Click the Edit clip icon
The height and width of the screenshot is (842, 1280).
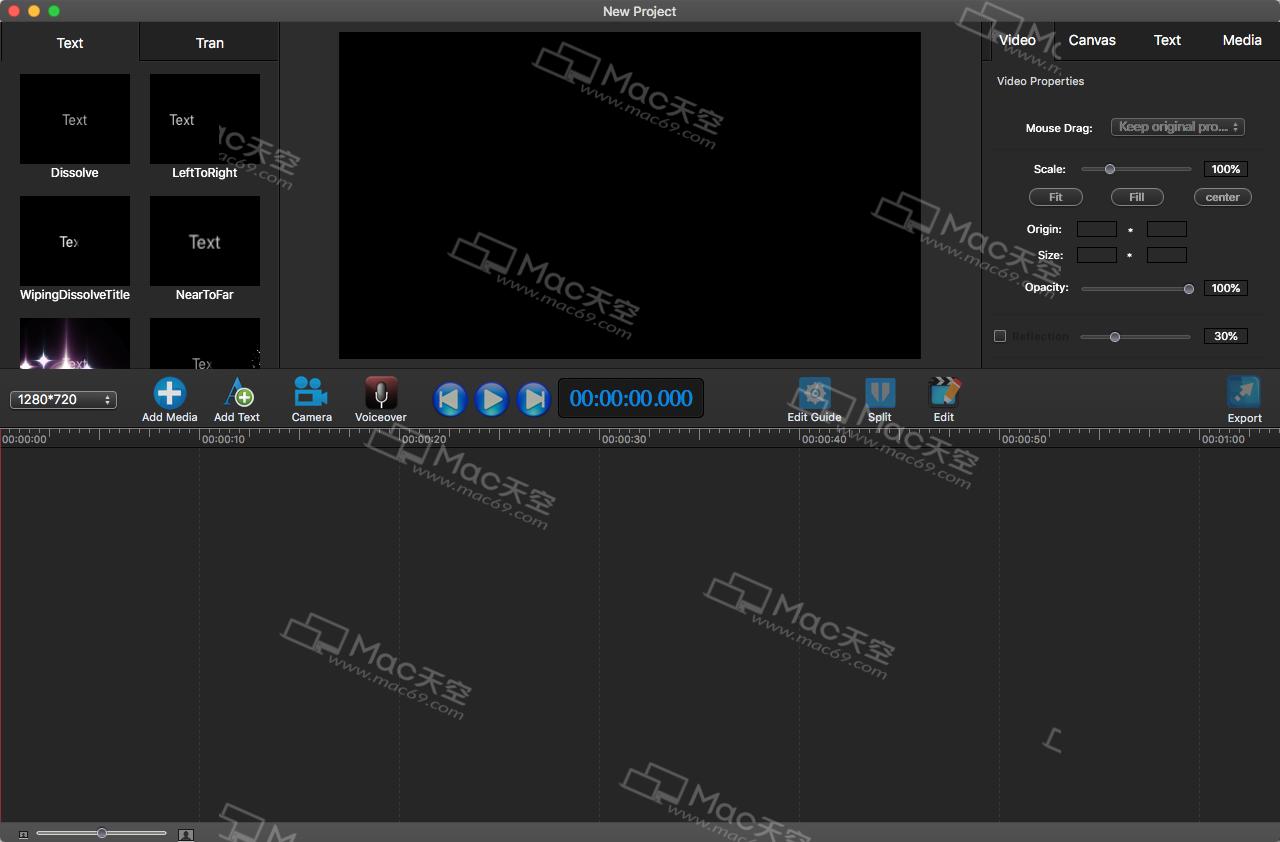click(943, 392)
